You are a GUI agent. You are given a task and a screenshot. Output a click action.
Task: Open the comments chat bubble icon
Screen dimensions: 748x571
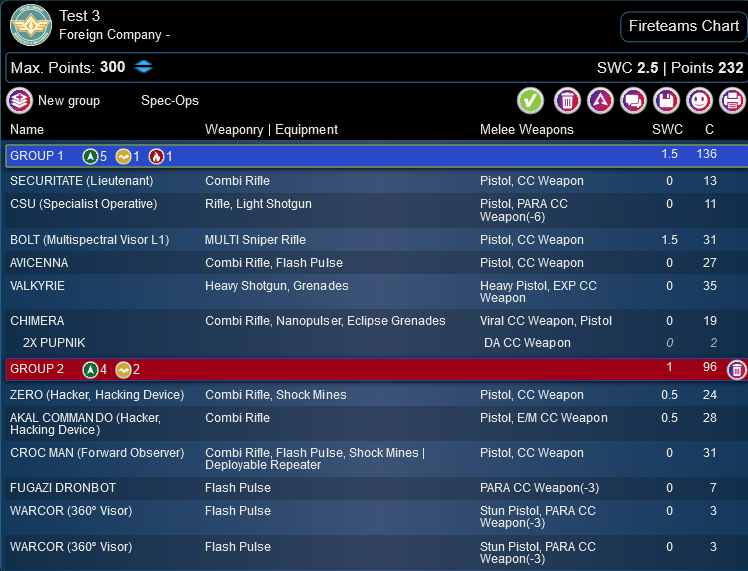[x=634, y=101]
